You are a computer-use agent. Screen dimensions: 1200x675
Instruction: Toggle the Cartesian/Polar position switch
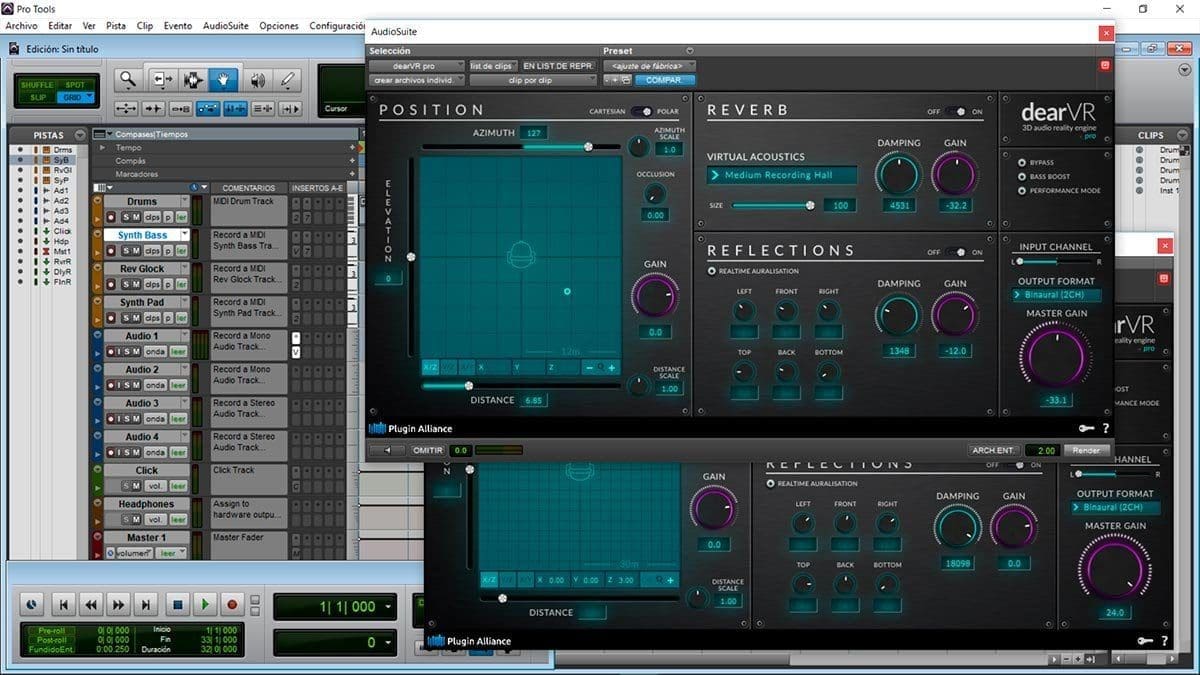click(x=641, y=112)
